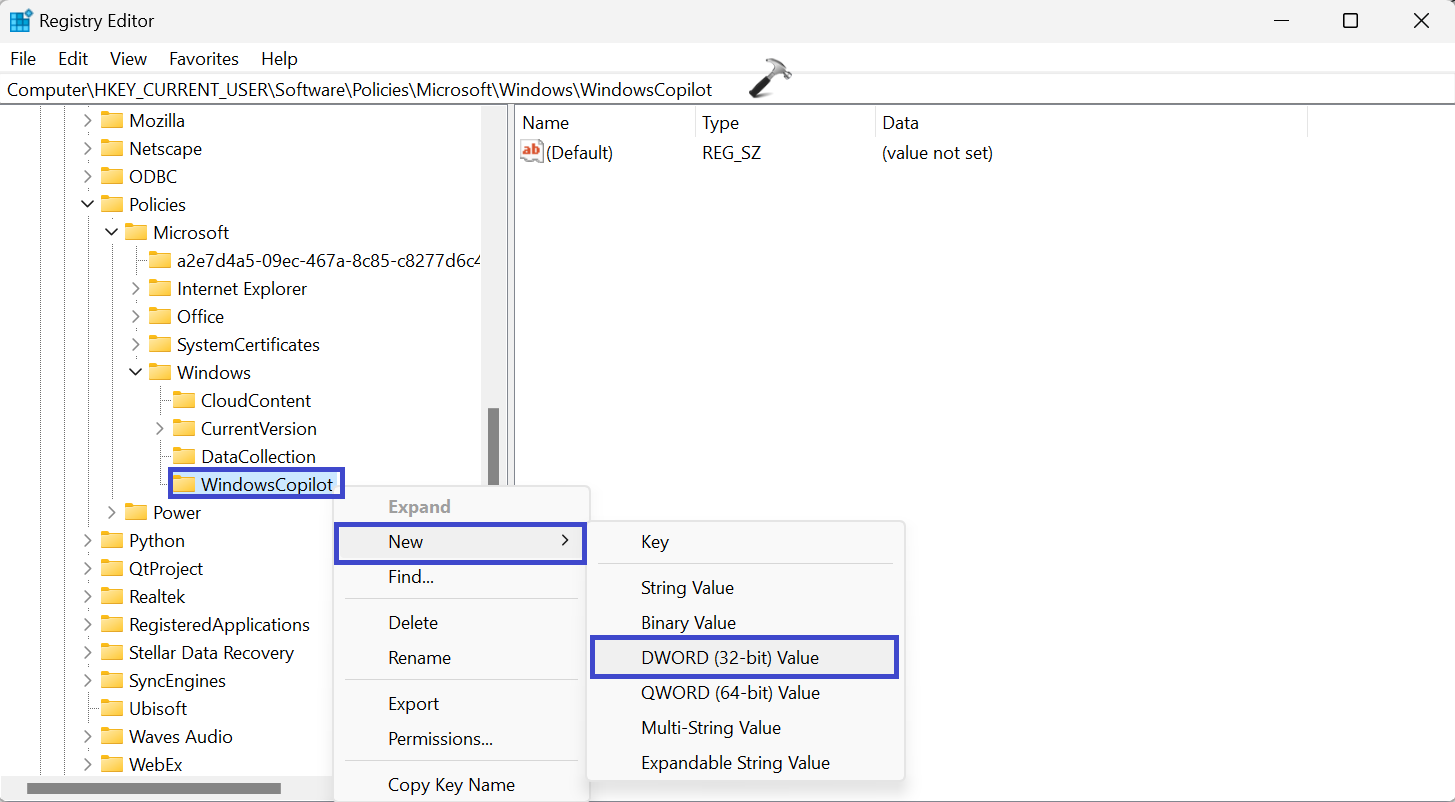This screenshot has width=1455, height=802.
Task: Click the registry path address bar
Action: click(360, 90)
